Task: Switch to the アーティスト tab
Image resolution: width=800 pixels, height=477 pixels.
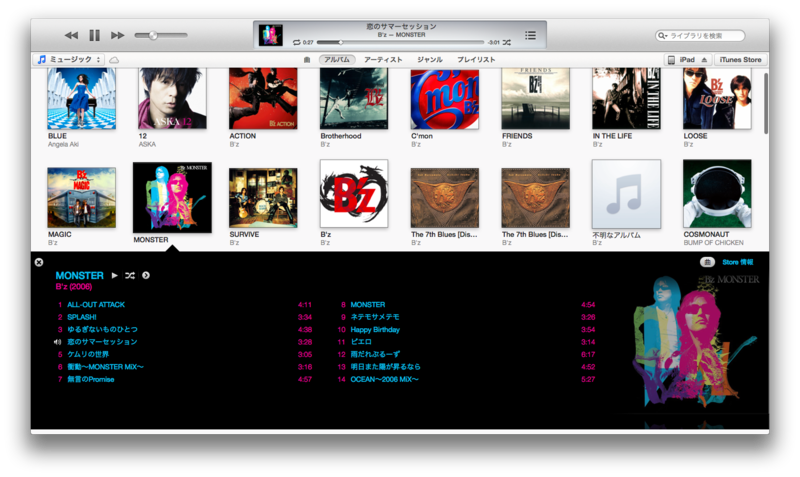Action: 383,60
